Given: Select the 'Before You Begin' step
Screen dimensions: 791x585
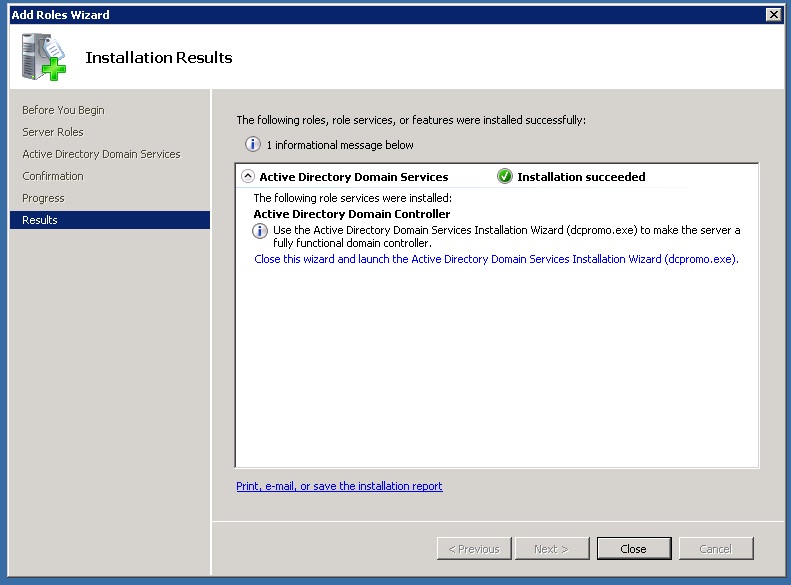Looking at the screenshot, I should point(63,110).
